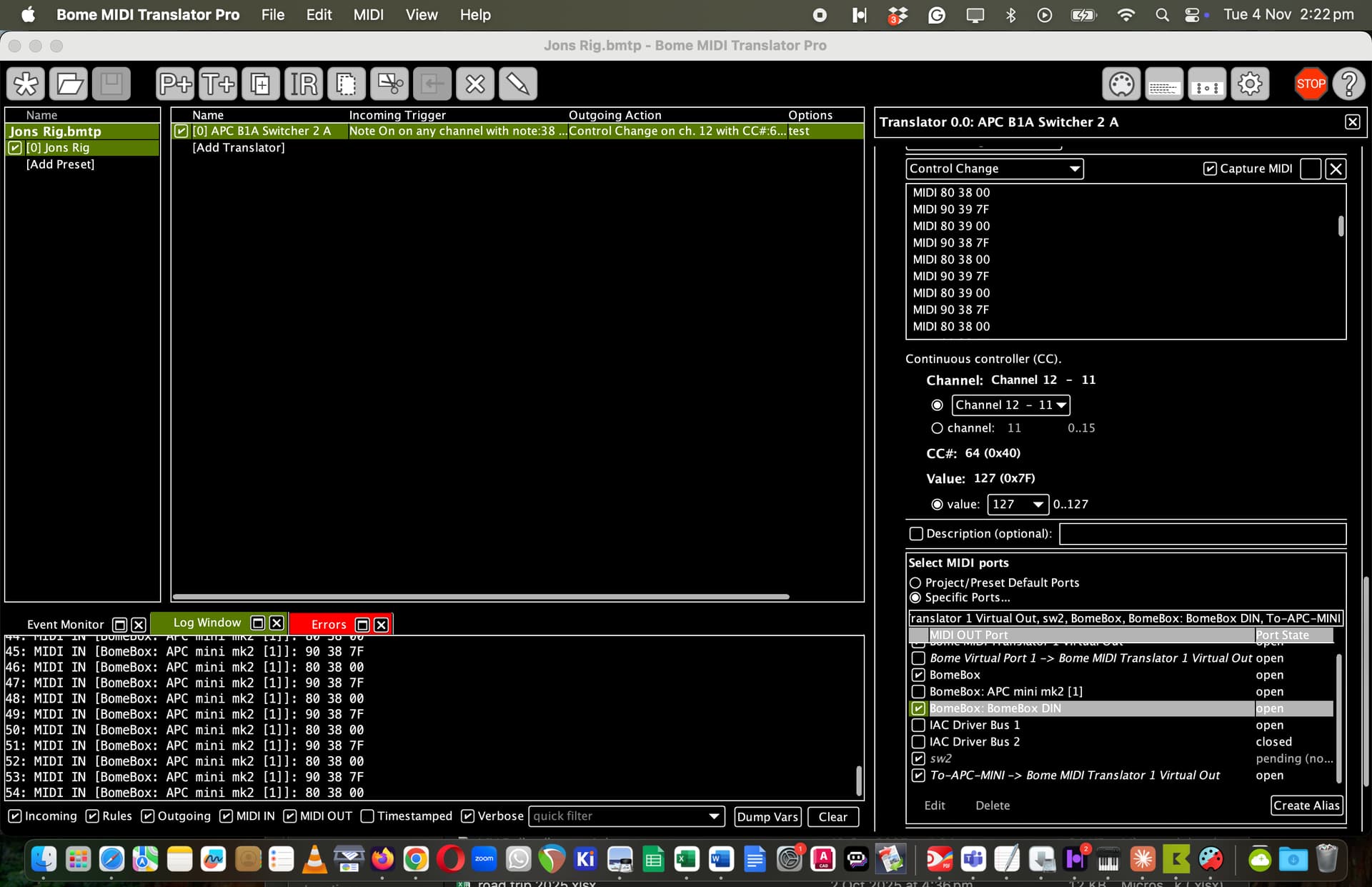Viewport: 1372px width, 887px height.
Task: Open settings with the gear icon
Action: (1250, 84)
